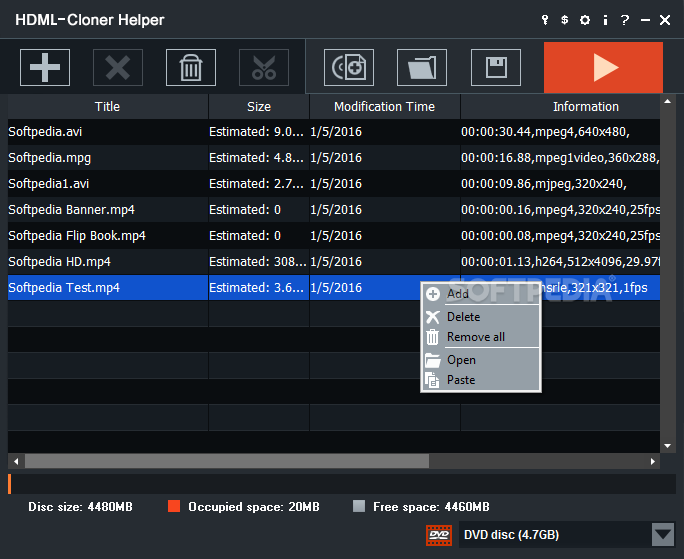Viewport: 684px width, 559px height.
Task: Click the DVD disc type icon
Action: pyautogui.click(x=439, y=535)
